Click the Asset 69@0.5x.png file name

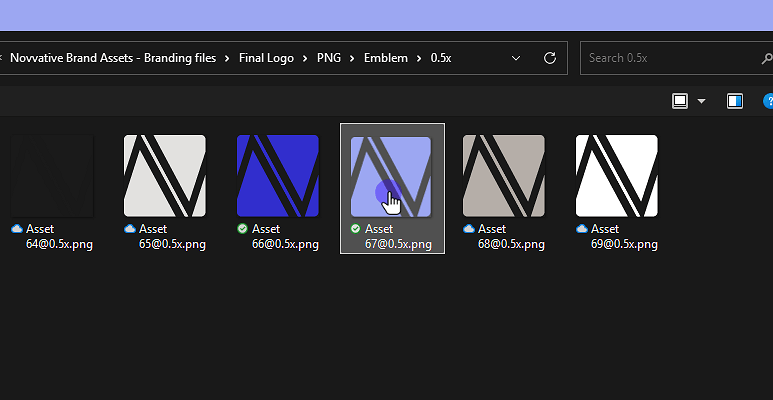[624, 237]
